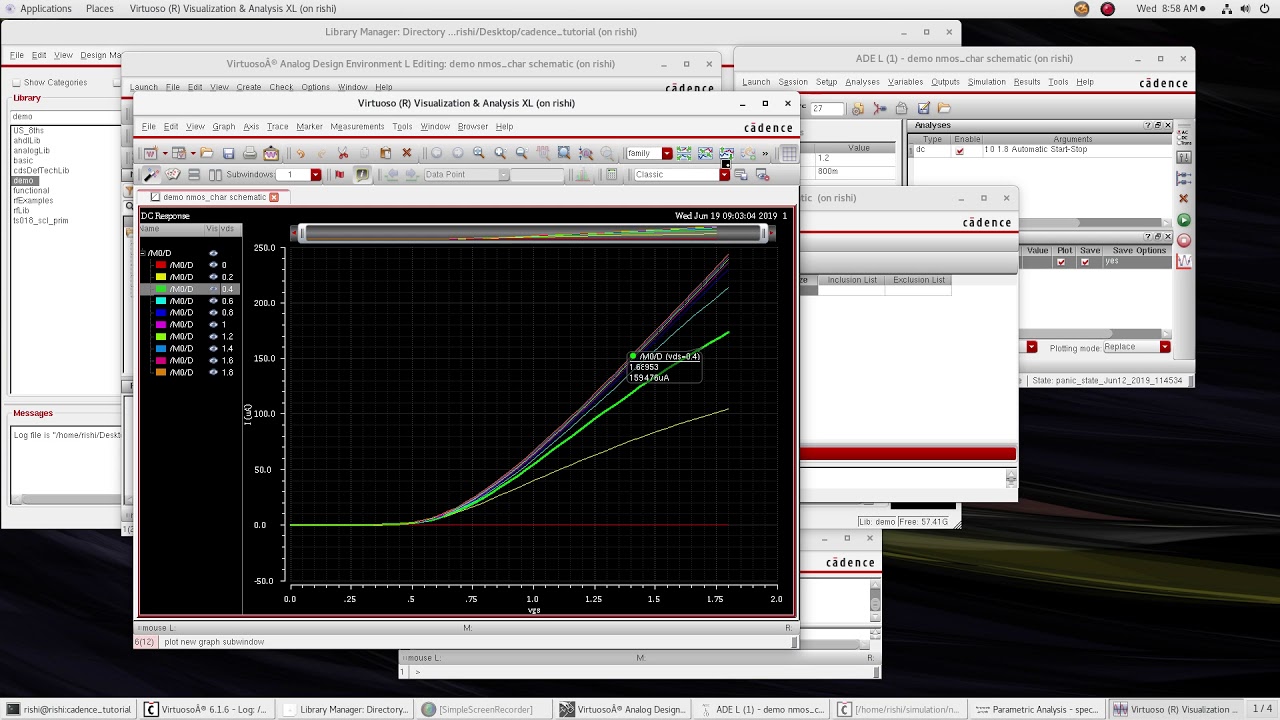Viewport: 1280px width, 720px height.
Task: Click the red X delete icon in ADE L sidebar
Action: click(x=1184, y=198)
